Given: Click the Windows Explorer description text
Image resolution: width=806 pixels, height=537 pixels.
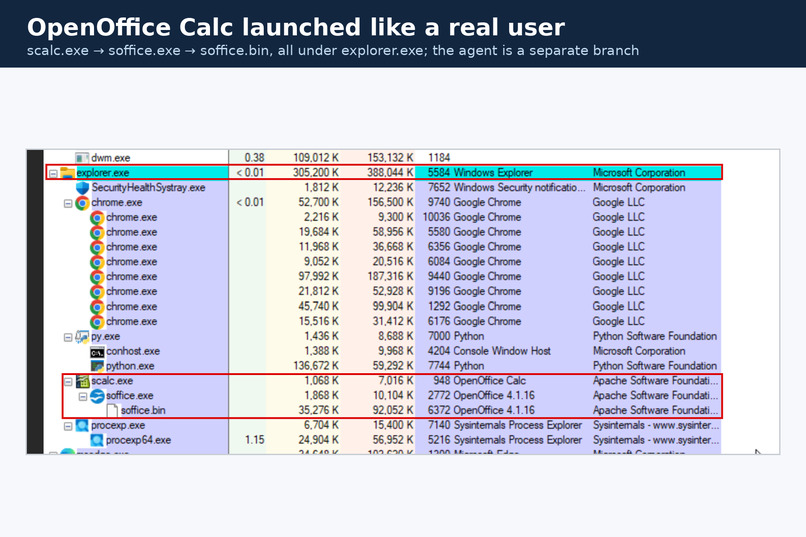Looking at the screenshot, I should 492,173.
